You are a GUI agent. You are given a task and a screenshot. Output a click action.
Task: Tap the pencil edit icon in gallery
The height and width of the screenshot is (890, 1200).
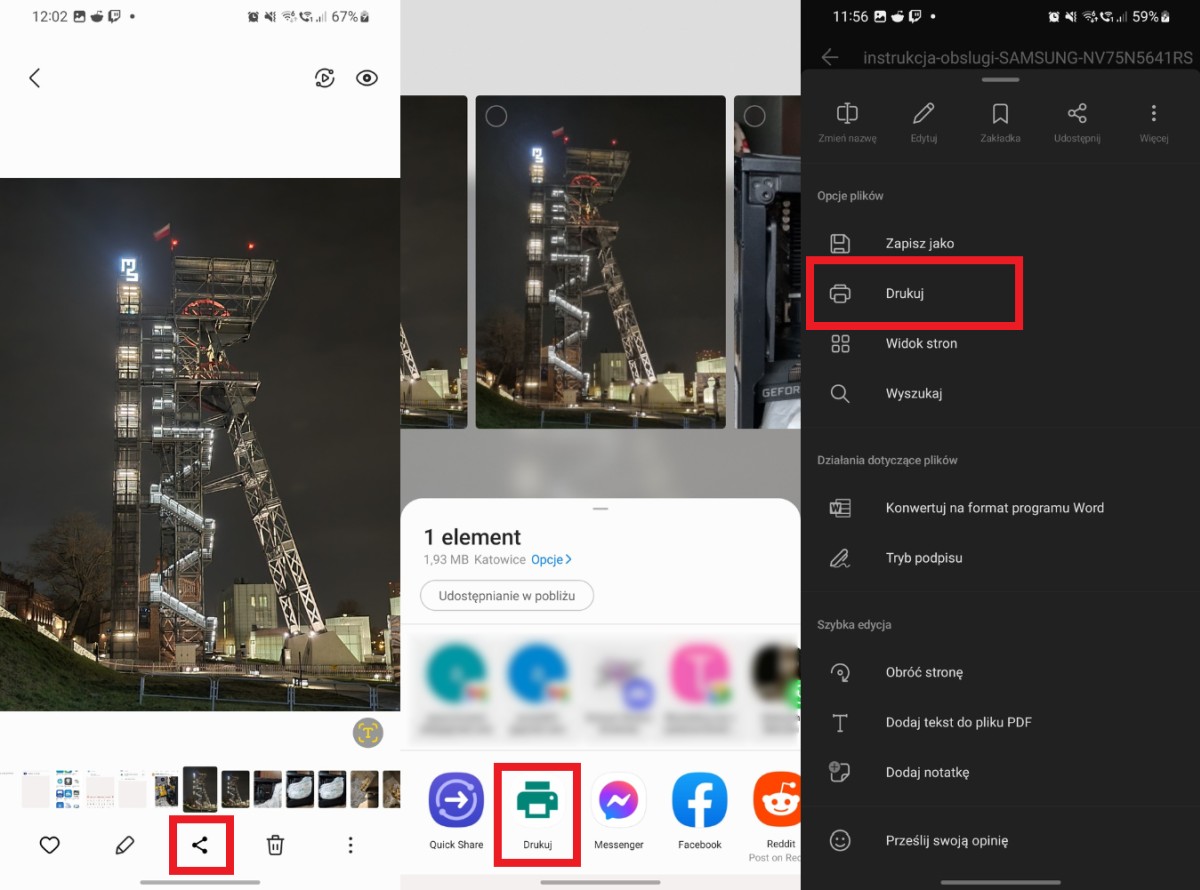click(125, 845)
